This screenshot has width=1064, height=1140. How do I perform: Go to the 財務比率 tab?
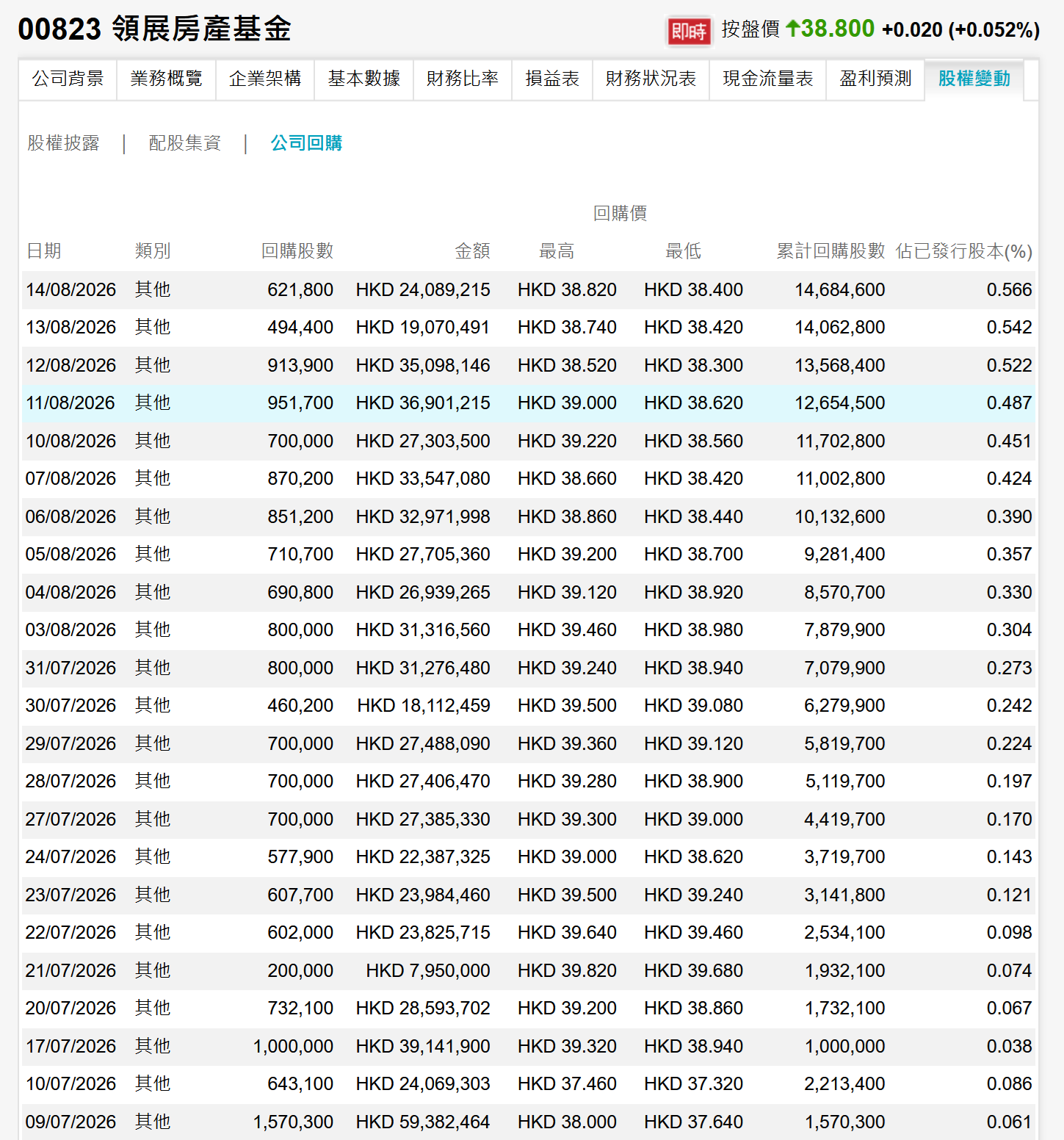pos(463,79)
